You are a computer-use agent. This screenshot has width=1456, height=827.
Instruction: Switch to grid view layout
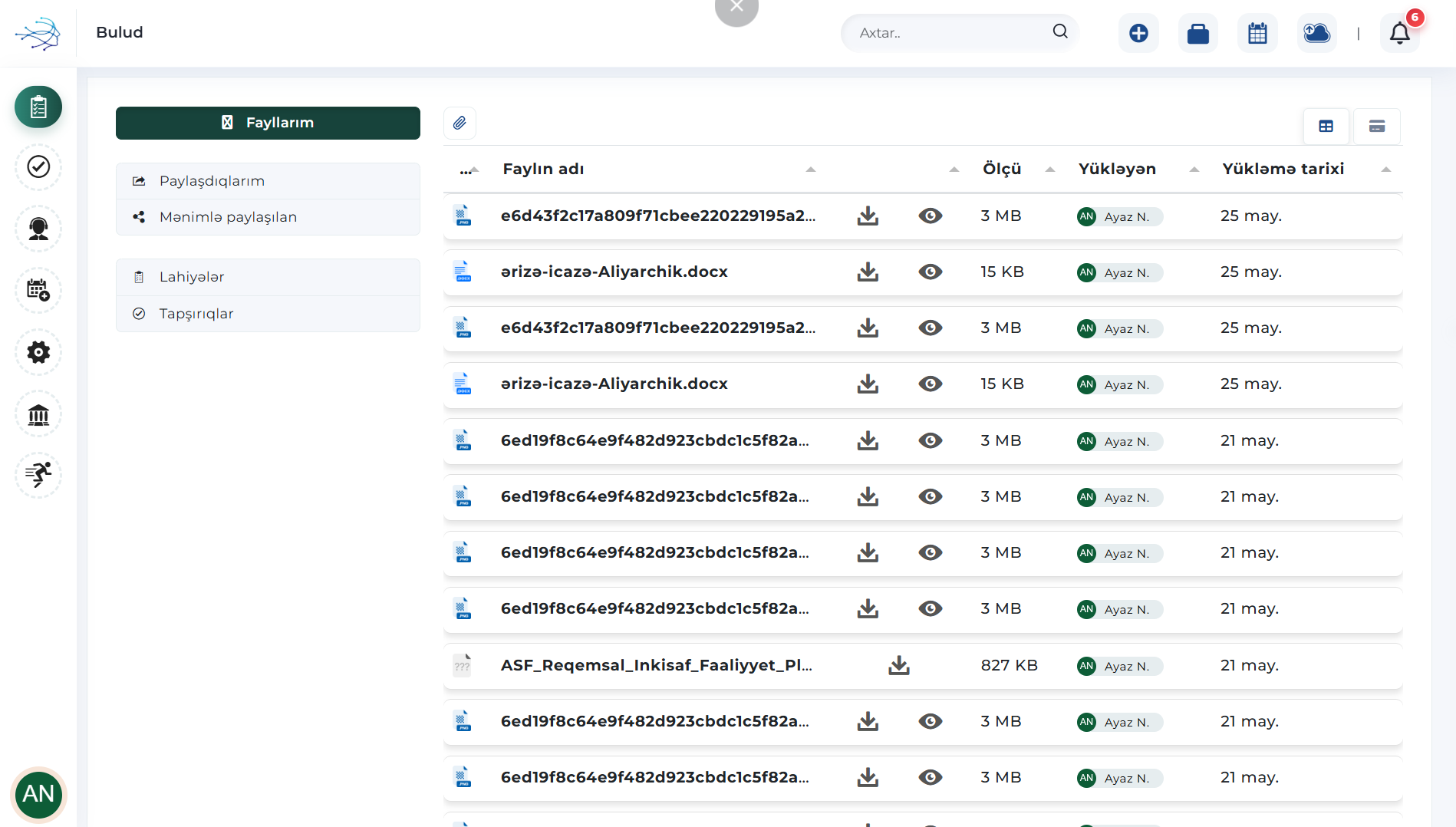click(x=1326, y=127)
